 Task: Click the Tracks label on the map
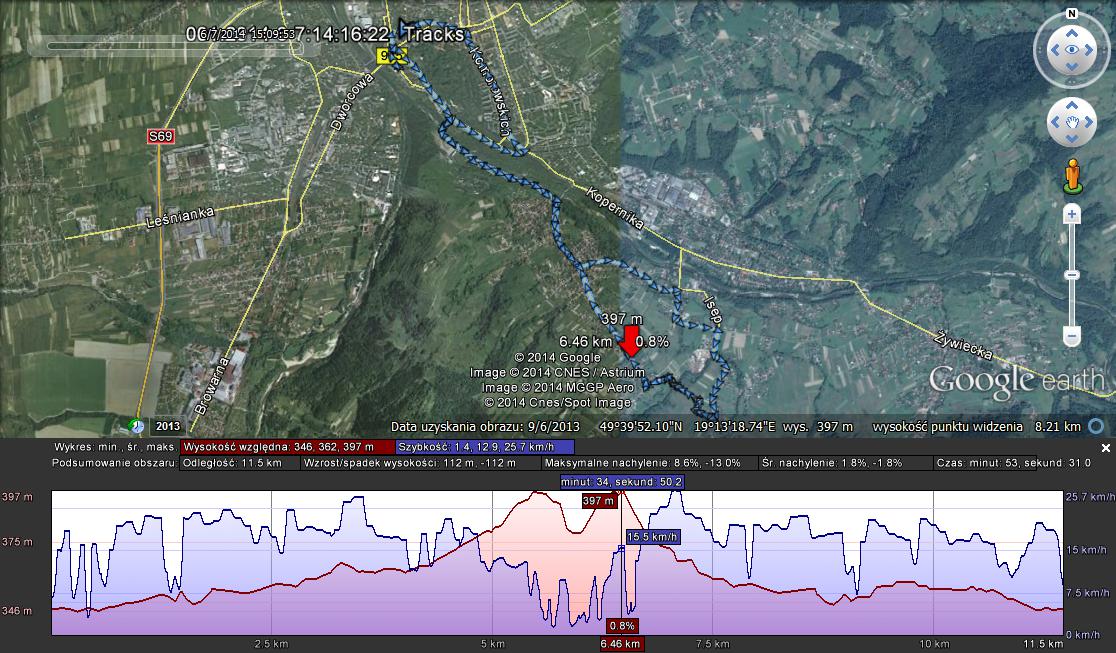click(436, 34)
